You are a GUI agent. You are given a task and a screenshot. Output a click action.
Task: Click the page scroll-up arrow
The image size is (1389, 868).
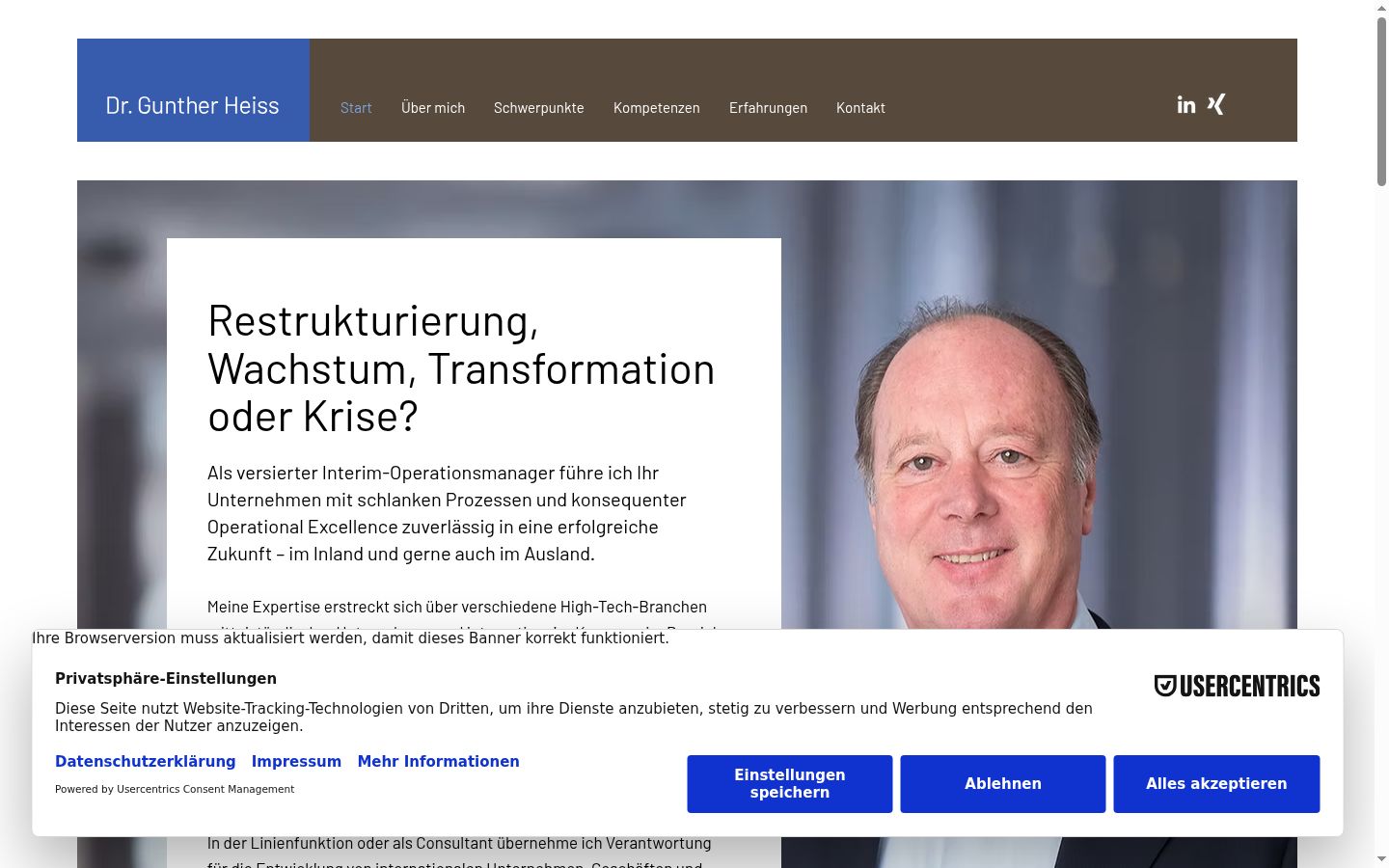click(x=1381, y=8)
